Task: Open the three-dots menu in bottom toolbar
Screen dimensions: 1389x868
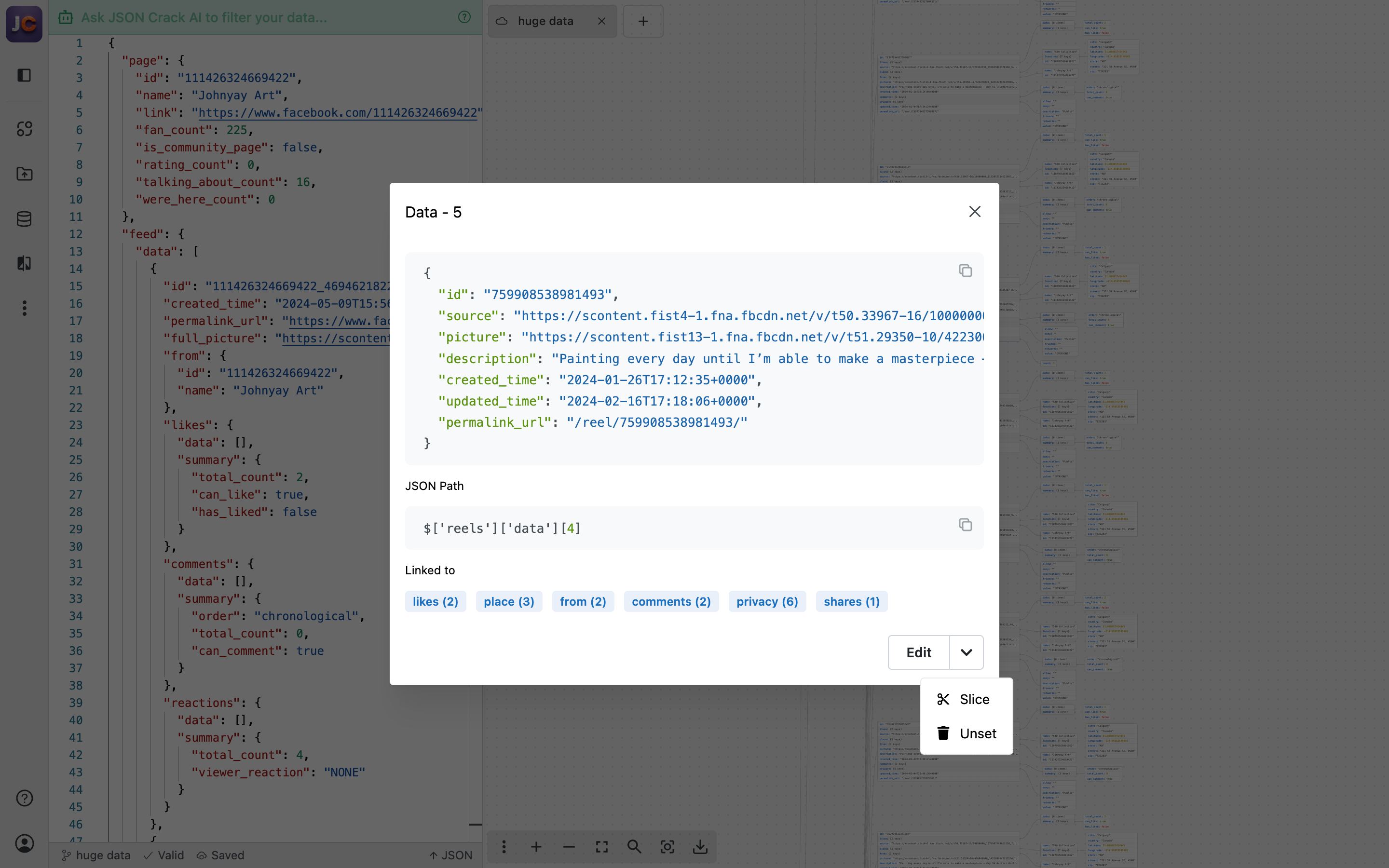Action: point(504,847)
